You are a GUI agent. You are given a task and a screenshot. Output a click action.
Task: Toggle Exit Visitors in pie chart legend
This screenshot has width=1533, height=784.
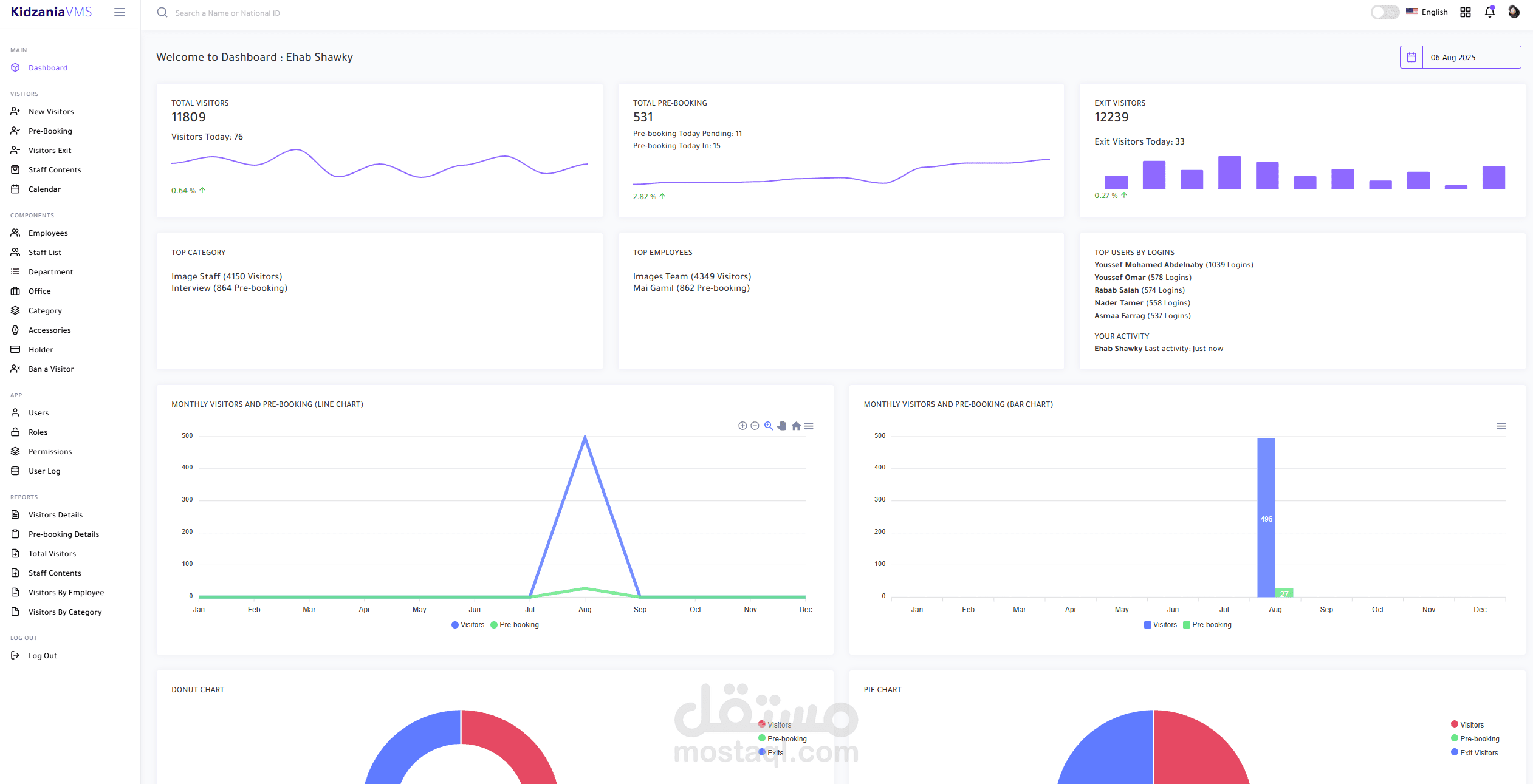[1475, 752]
